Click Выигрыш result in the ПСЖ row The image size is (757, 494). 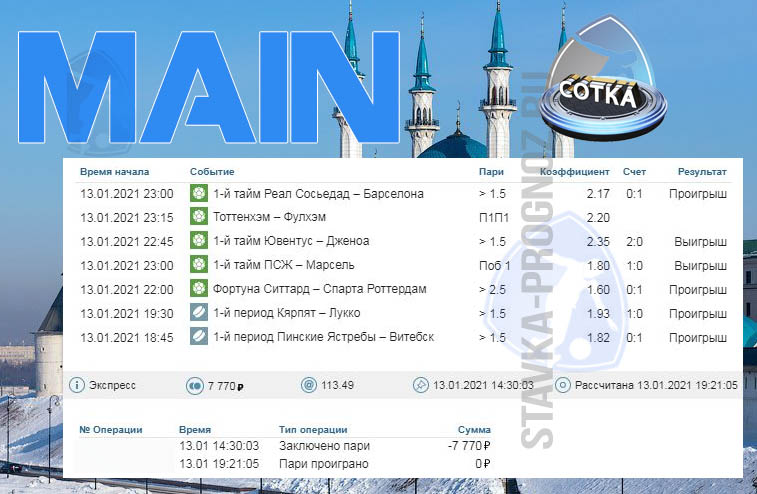point(701,266)
